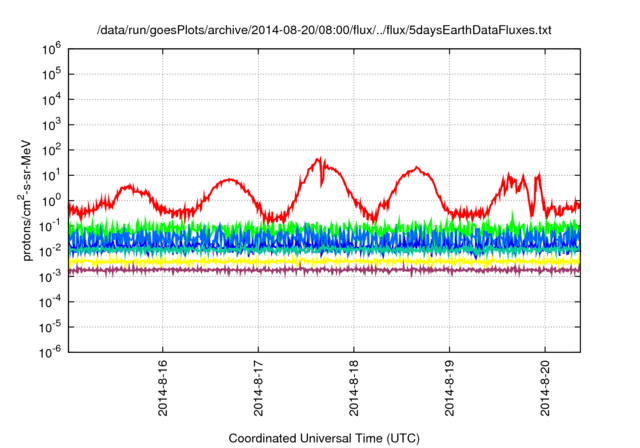Click the 2014-8-17 date tick label
This screenshot has height=448, width=640.
(x=258, y=388)
